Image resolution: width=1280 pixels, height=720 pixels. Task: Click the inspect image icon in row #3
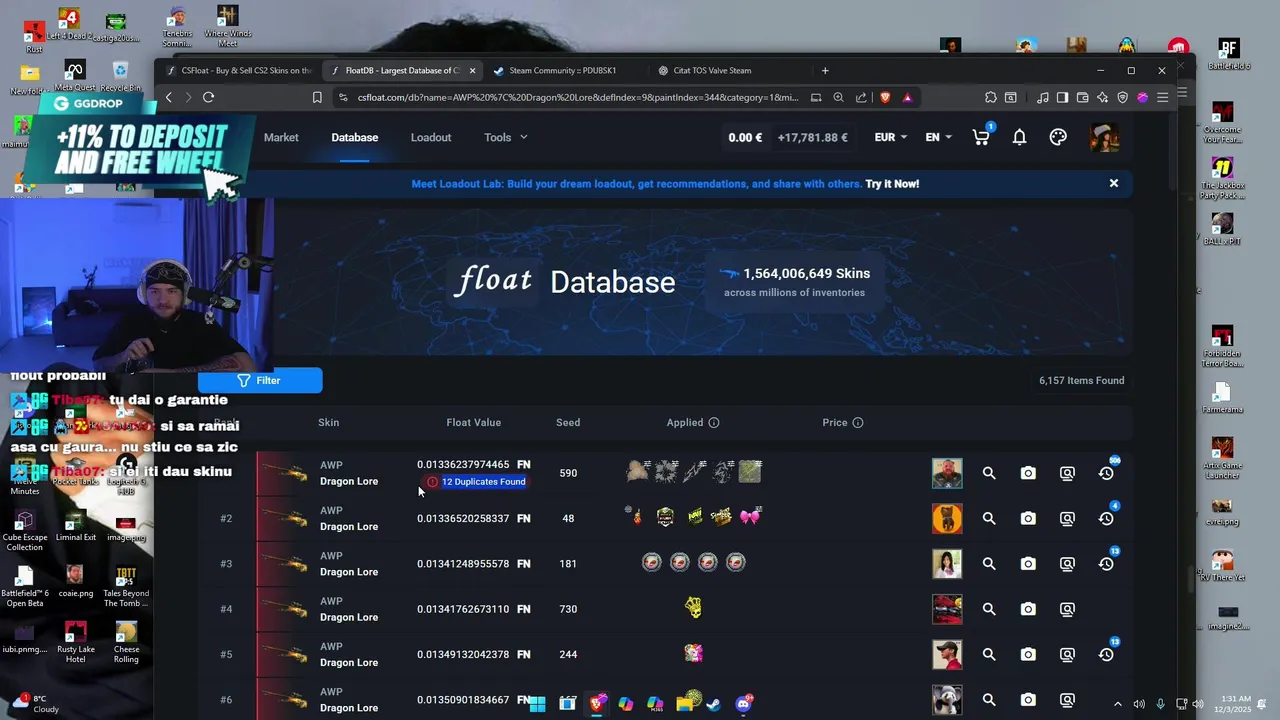1067,564
